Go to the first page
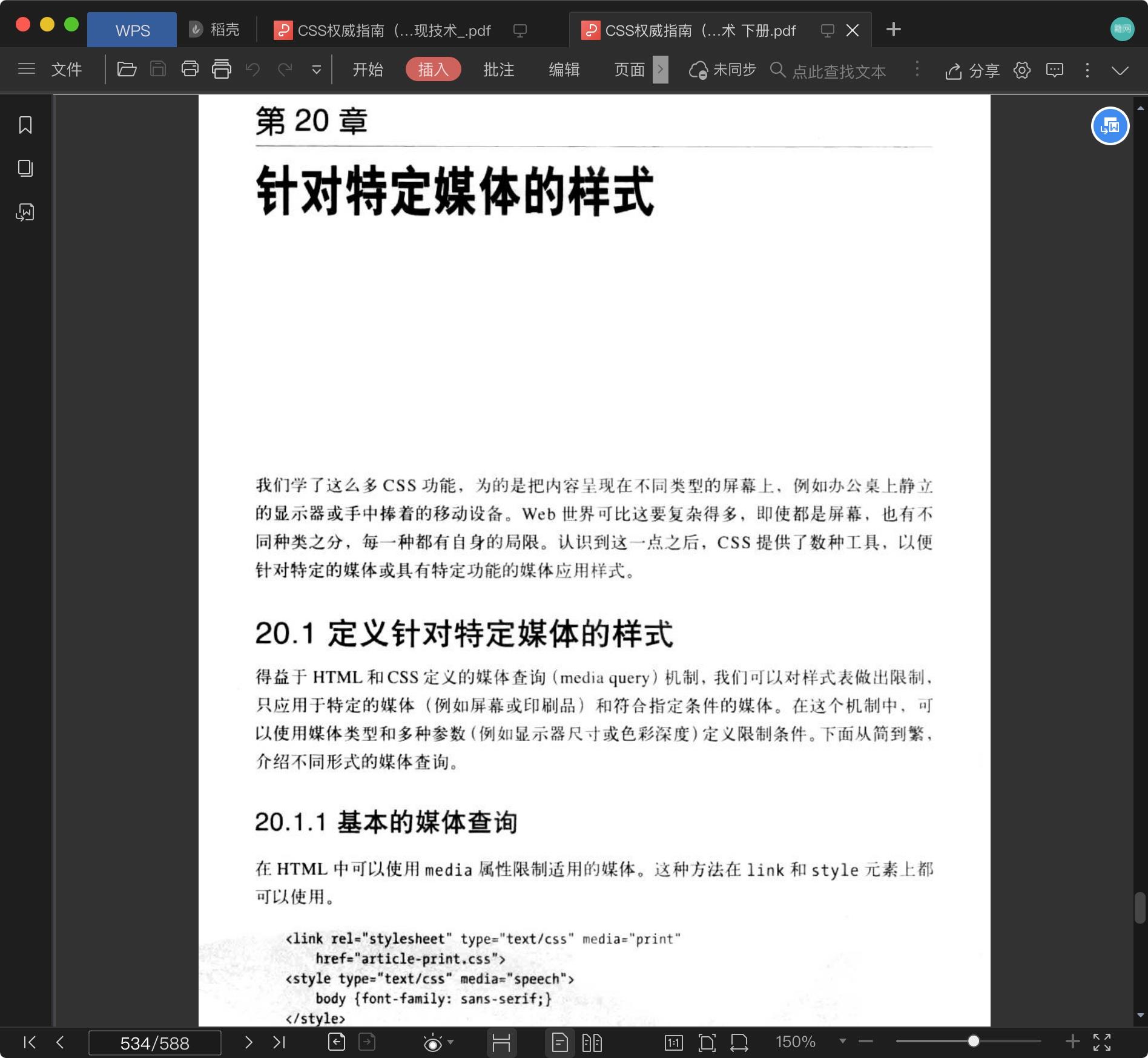Viewport: 1148px width, 1058px height. [30, 1042]
